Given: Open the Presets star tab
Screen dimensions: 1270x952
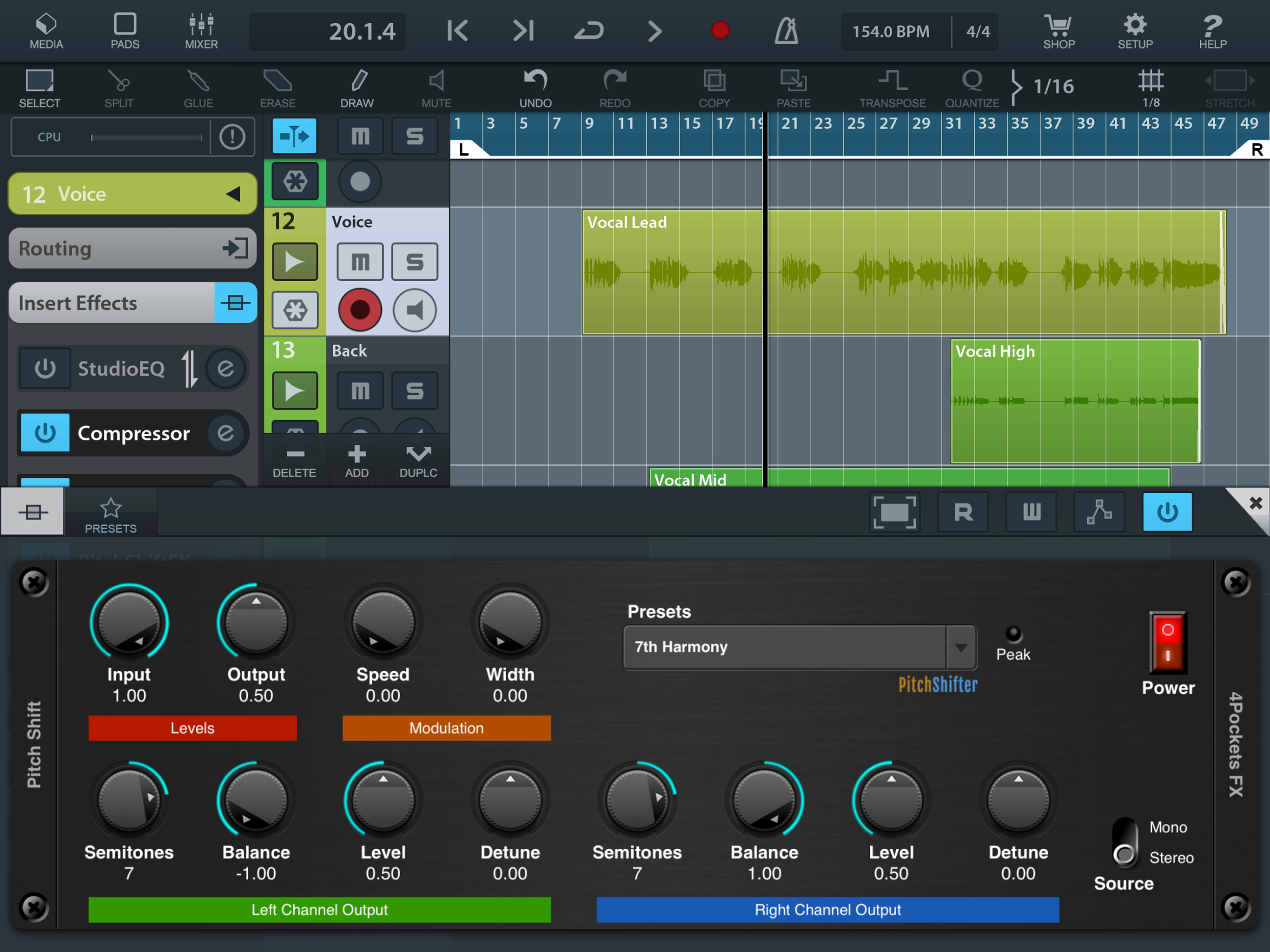Looking at the screenshot, I should coord(111,515).
